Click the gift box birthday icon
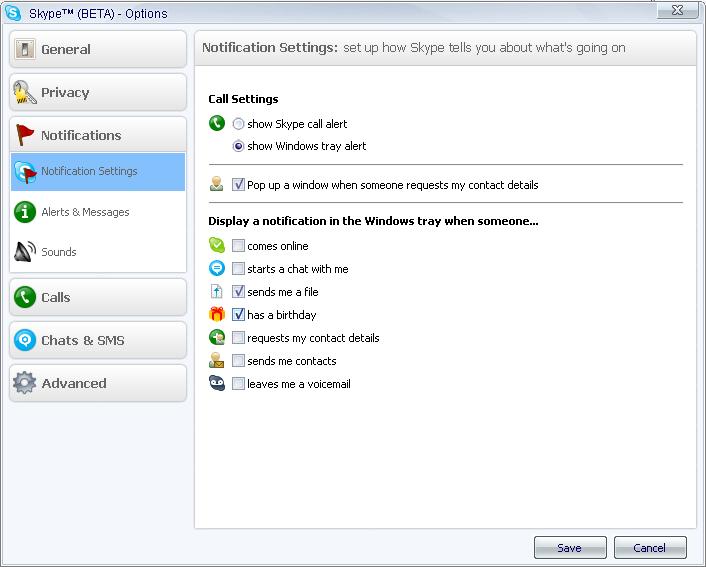The height and width of the screenshot is (567, 706). tap(217, 314)
